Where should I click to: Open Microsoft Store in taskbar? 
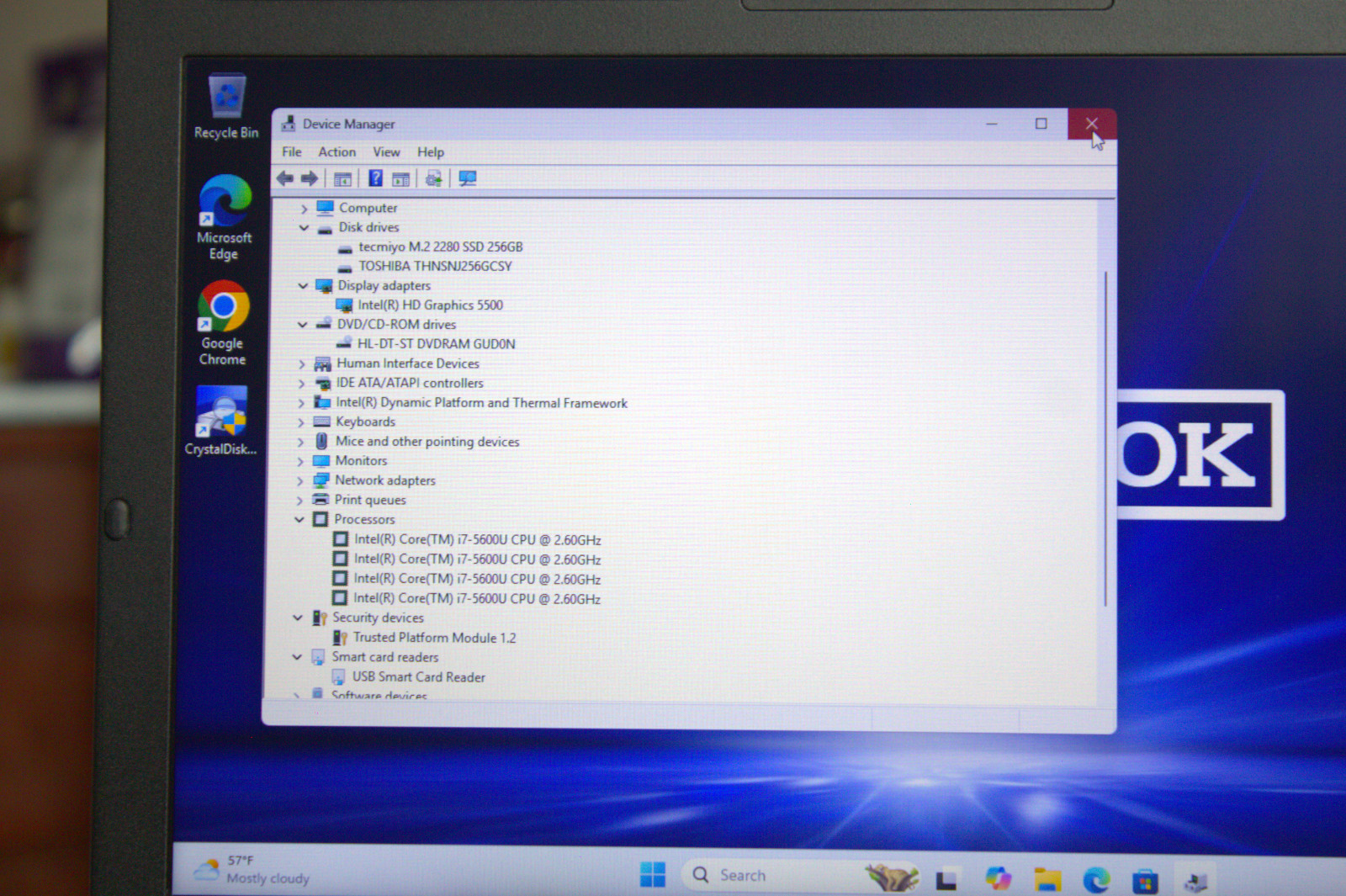click(x=1145, y=881)
